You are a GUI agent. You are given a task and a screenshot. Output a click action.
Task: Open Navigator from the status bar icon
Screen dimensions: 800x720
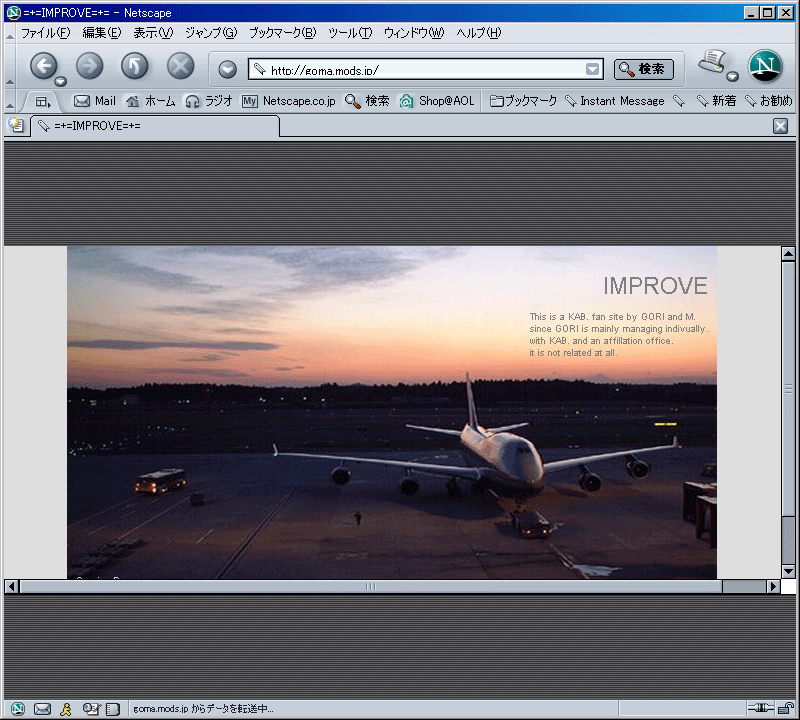point(17,709)
